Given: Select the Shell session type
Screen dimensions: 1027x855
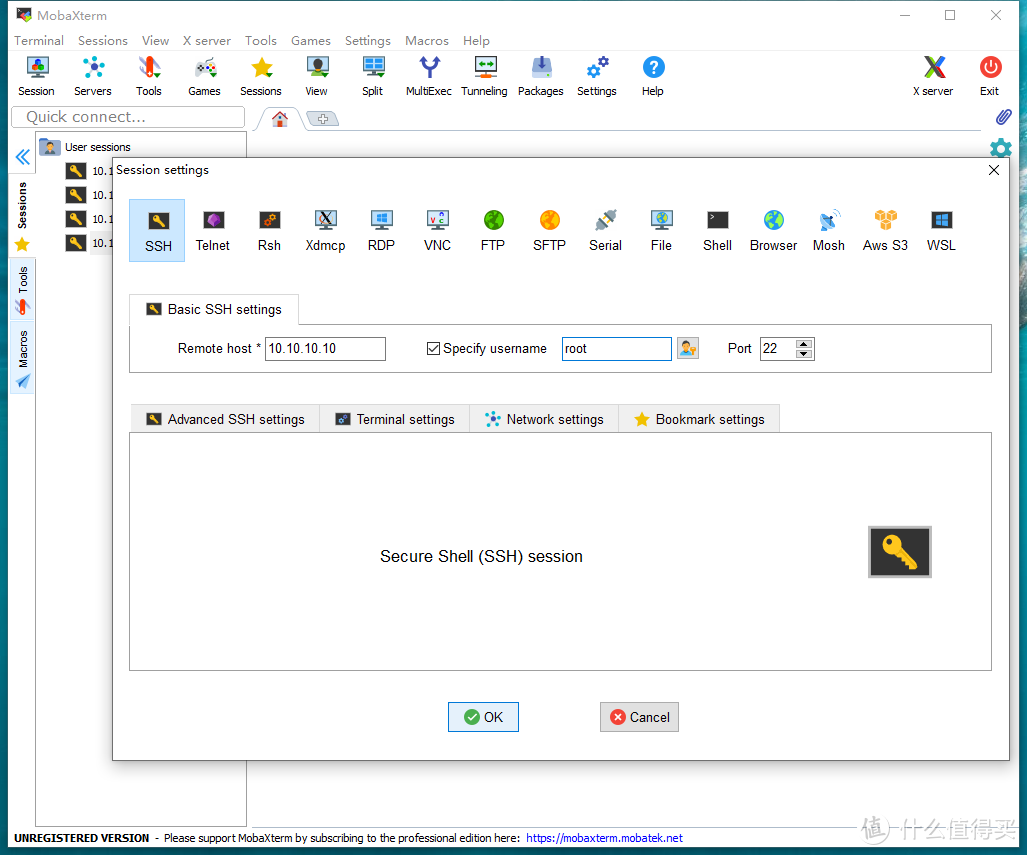Looking at the screenshot, I should (x=717, y=231).
